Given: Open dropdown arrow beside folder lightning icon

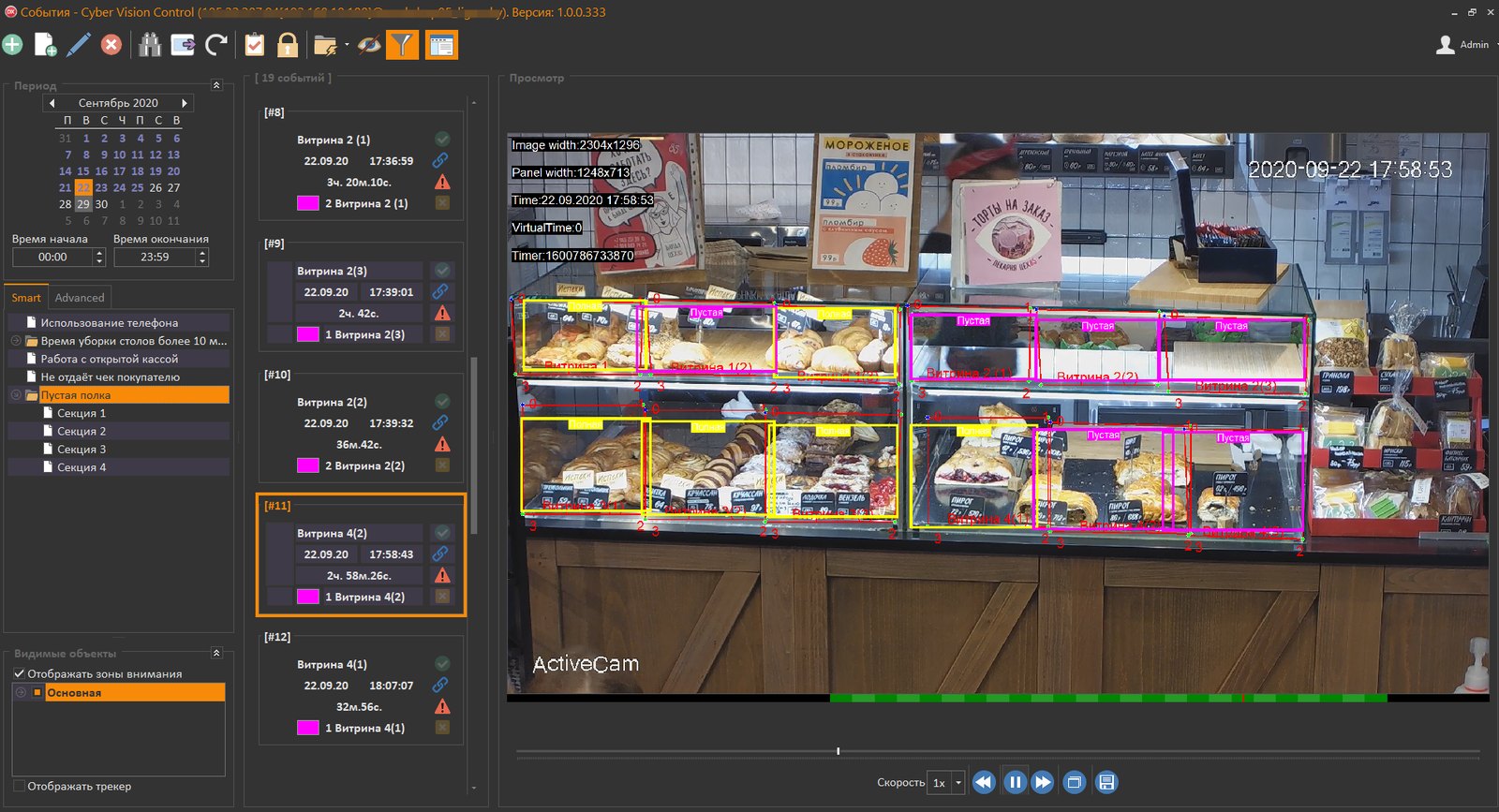Looking at the screenshot, I should [347, 45].
